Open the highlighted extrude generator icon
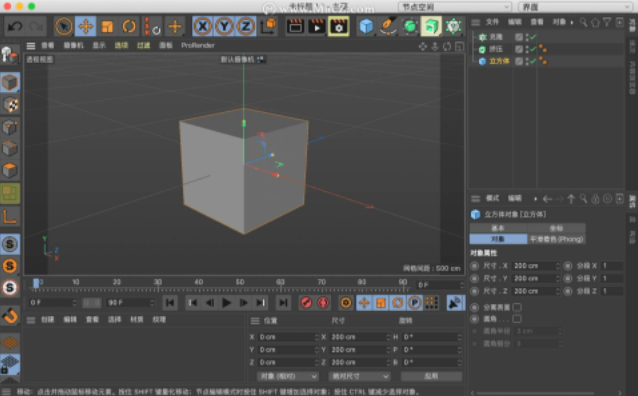638x396 pixels. coord(431,27)
